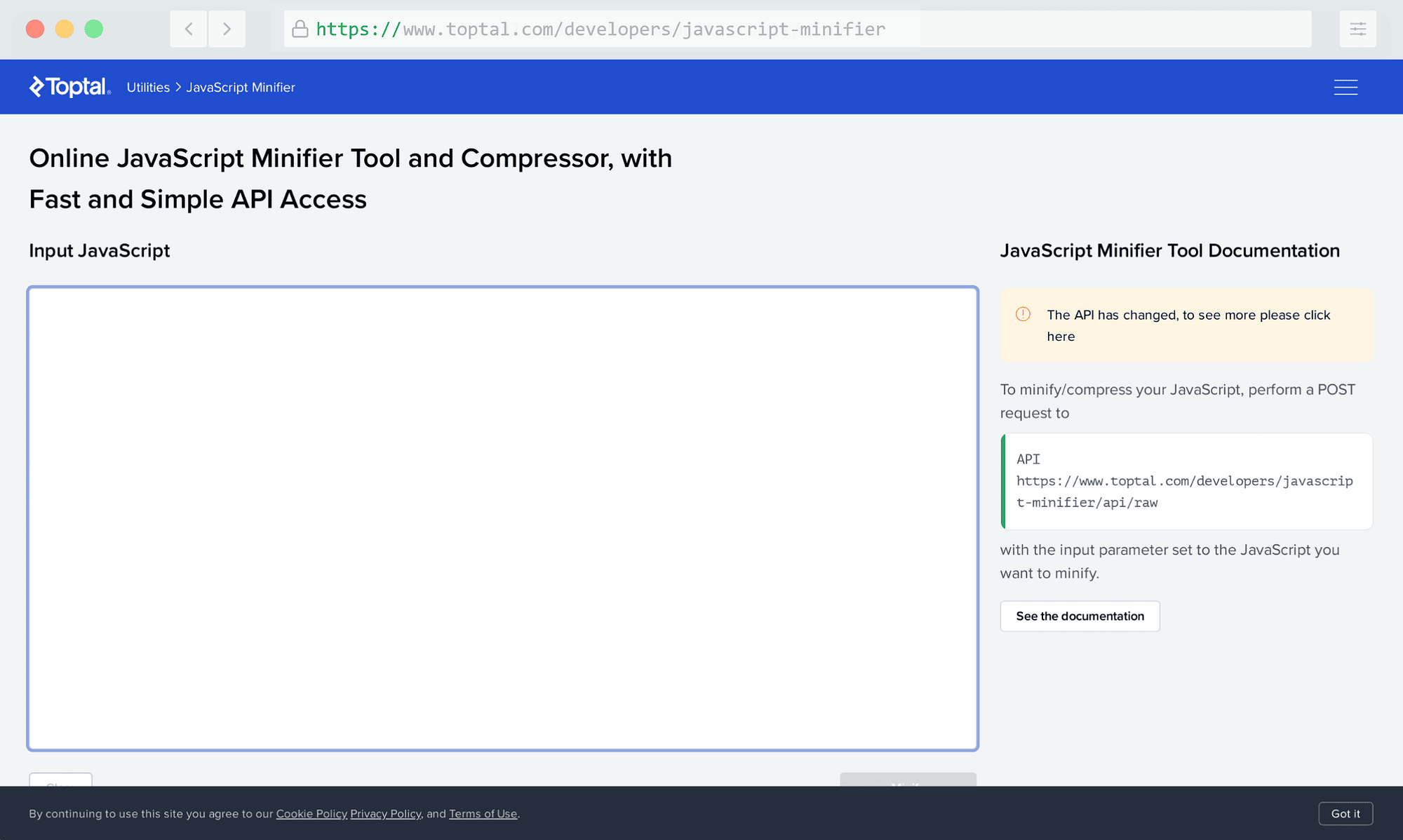Image resolution: width=1403 pixels, height=840 pixels.
Task: Click the 'See the documentation' button
Action: click(1080, 615)
